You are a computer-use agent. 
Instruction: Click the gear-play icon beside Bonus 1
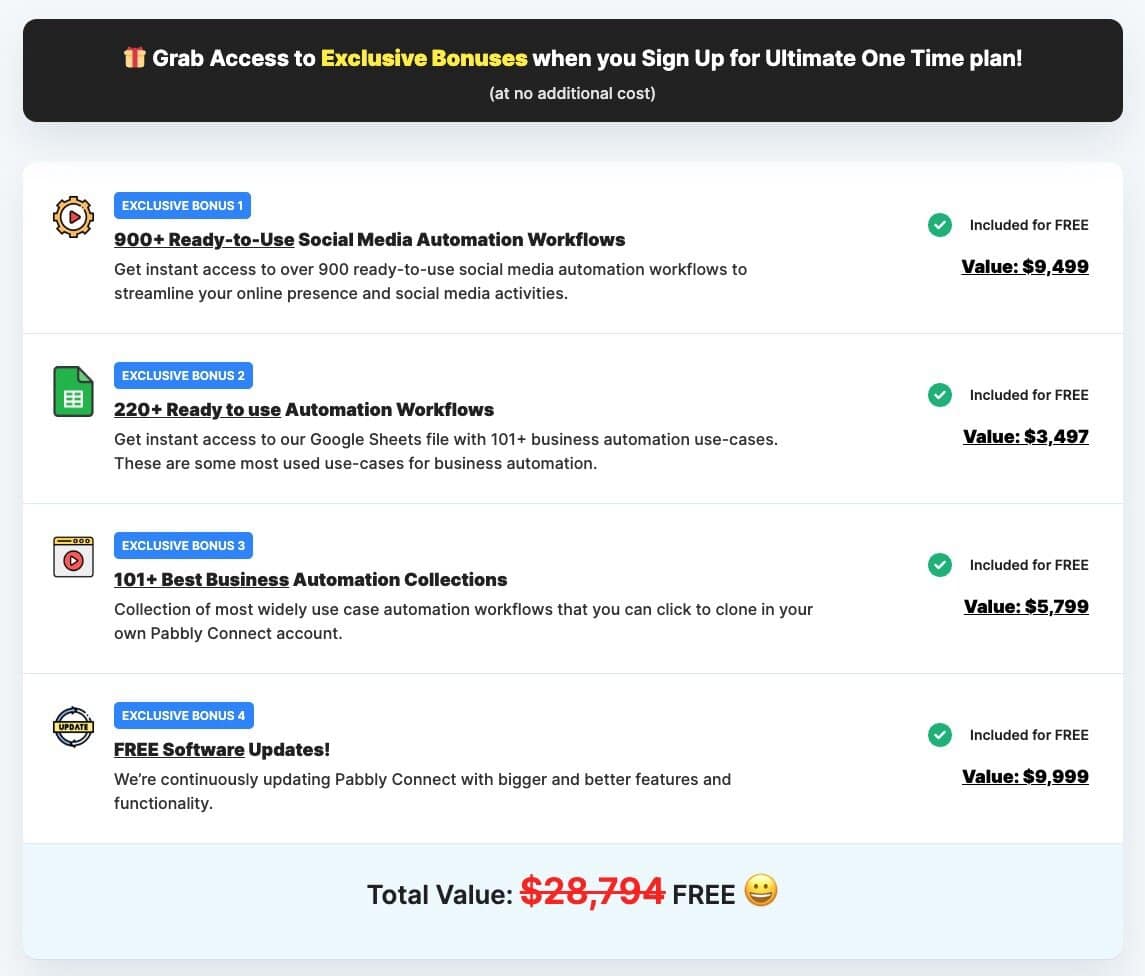pos(73,217)
